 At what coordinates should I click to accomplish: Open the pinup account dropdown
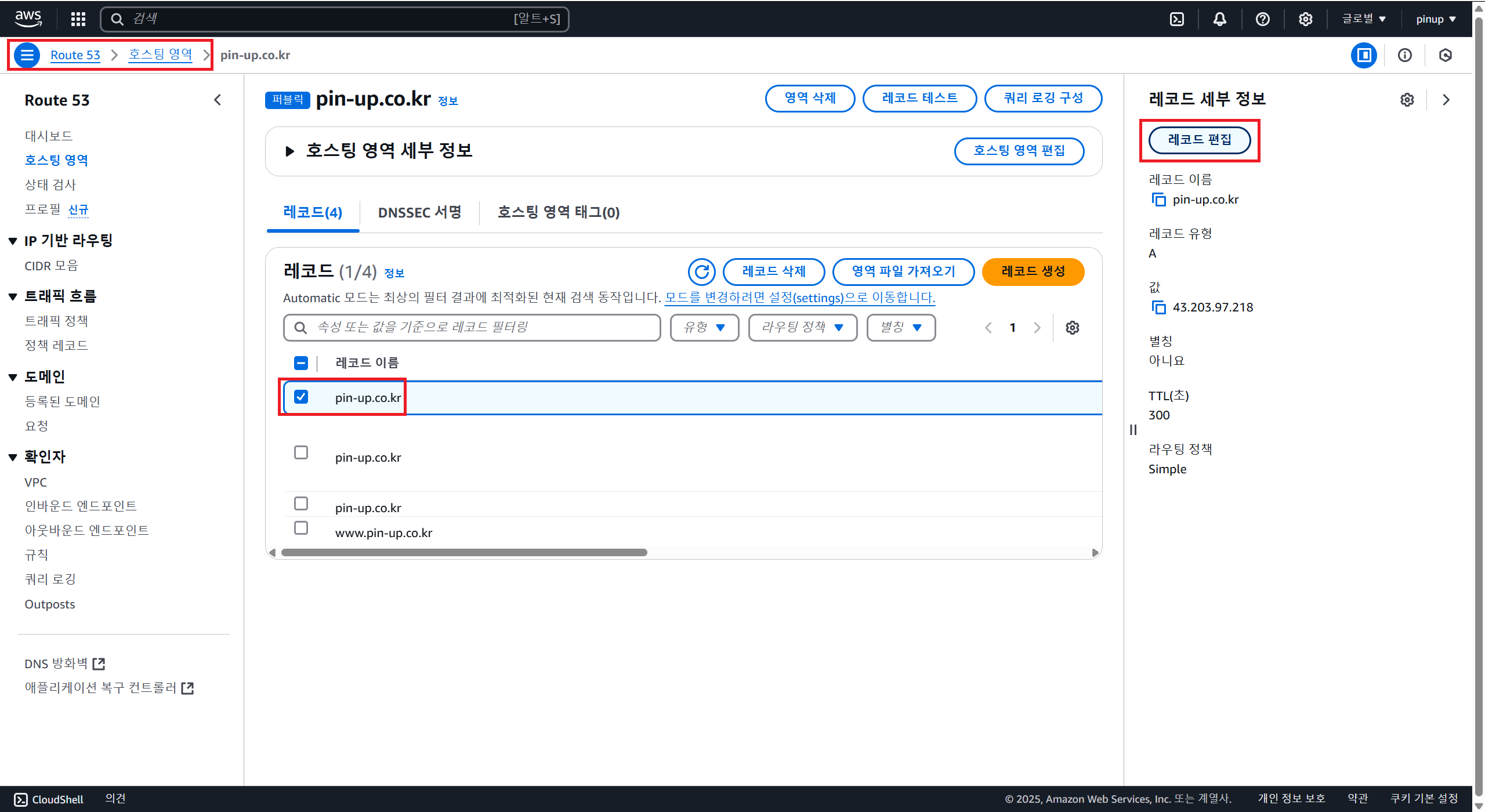(x=1436, y=19)
